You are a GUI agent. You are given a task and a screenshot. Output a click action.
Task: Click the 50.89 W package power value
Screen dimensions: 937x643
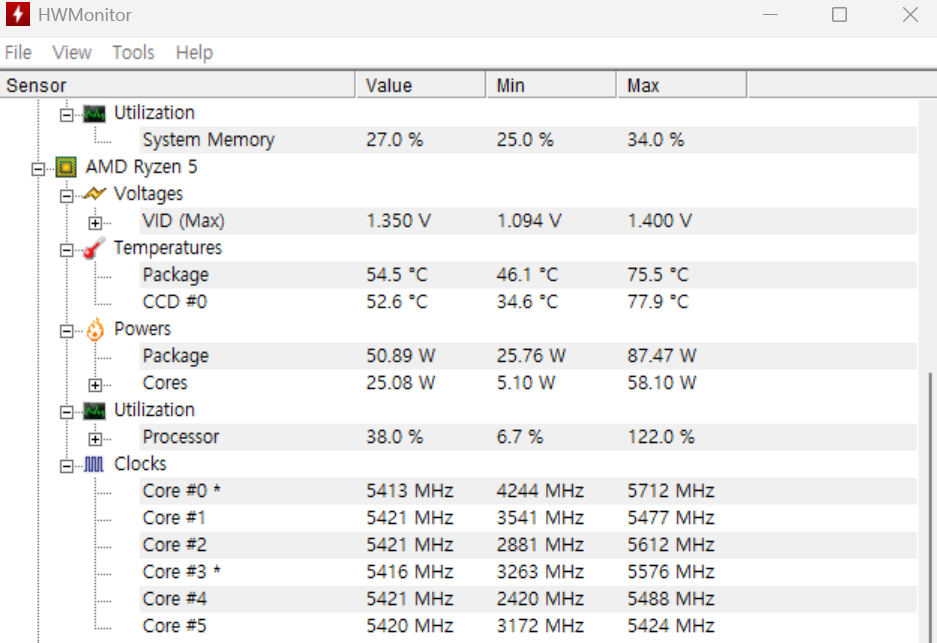(401, 356)
